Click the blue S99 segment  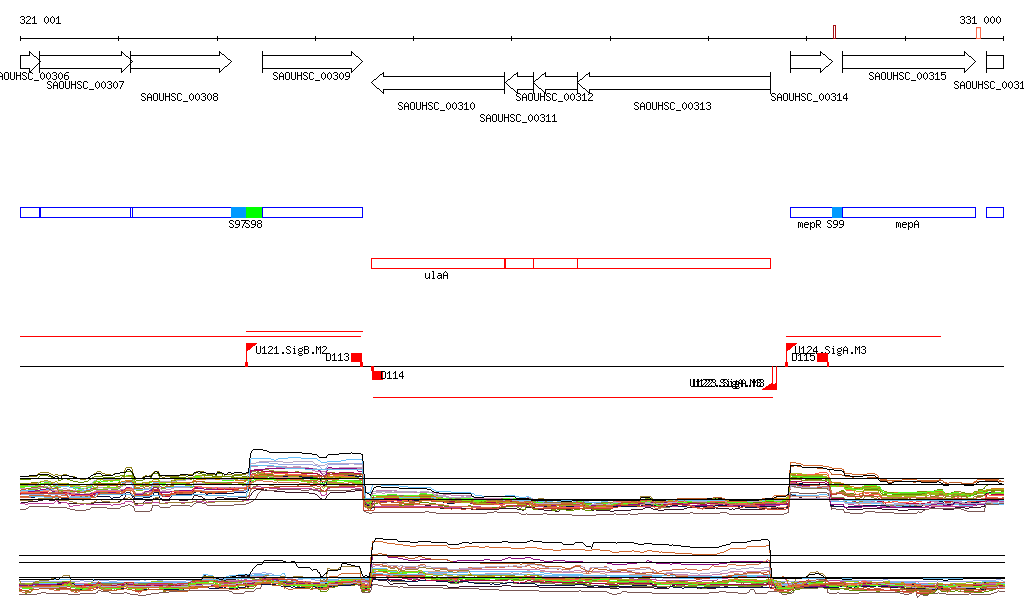pos(837,212)
